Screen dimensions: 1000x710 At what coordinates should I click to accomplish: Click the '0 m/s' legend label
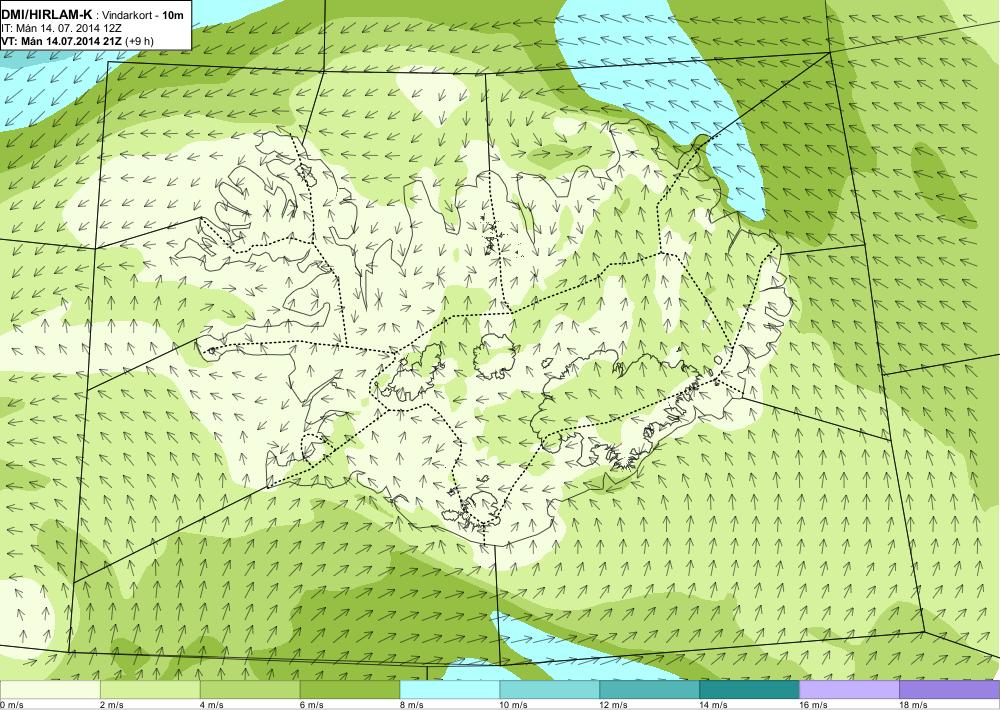click(11, 705)
